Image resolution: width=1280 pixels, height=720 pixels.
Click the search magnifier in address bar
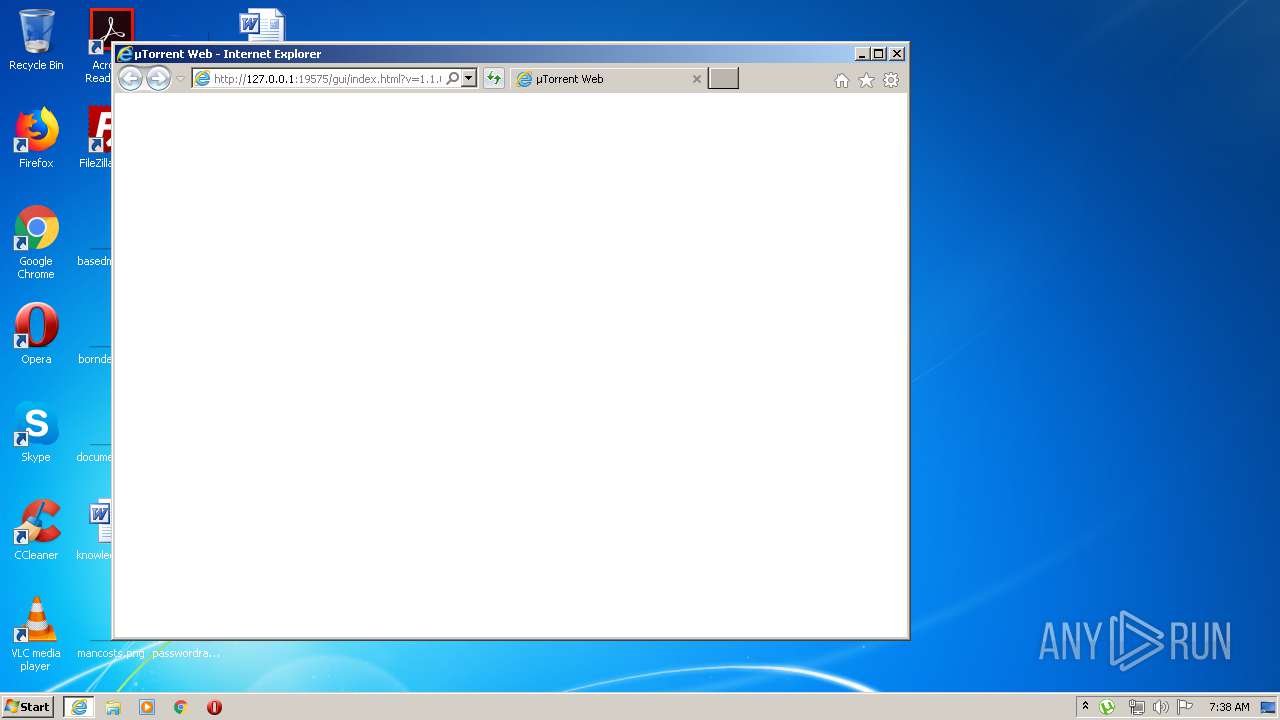click(x=452, y=79)
